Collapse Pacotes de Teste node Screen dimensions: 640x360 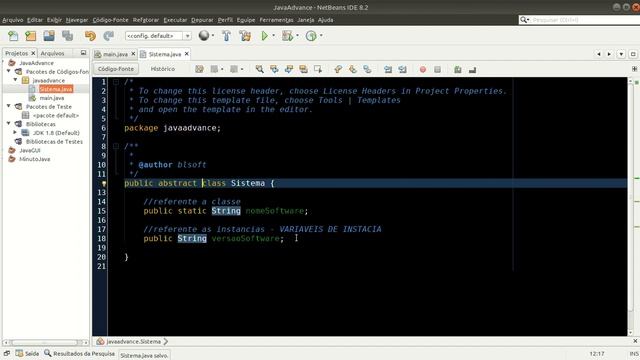point(9,106)
